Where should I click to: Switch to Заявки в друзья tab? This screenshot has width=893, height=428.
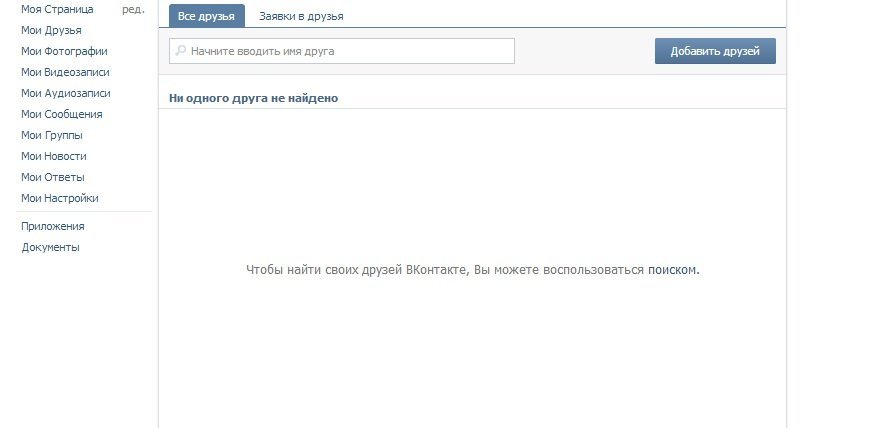(301, 17)
